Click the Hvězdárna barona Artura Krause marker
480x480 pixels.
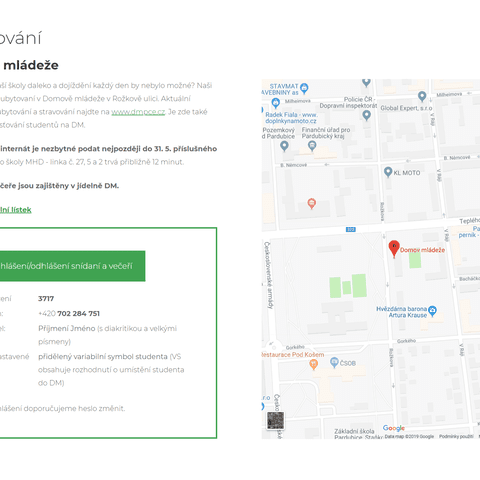(x=432, y=311)
